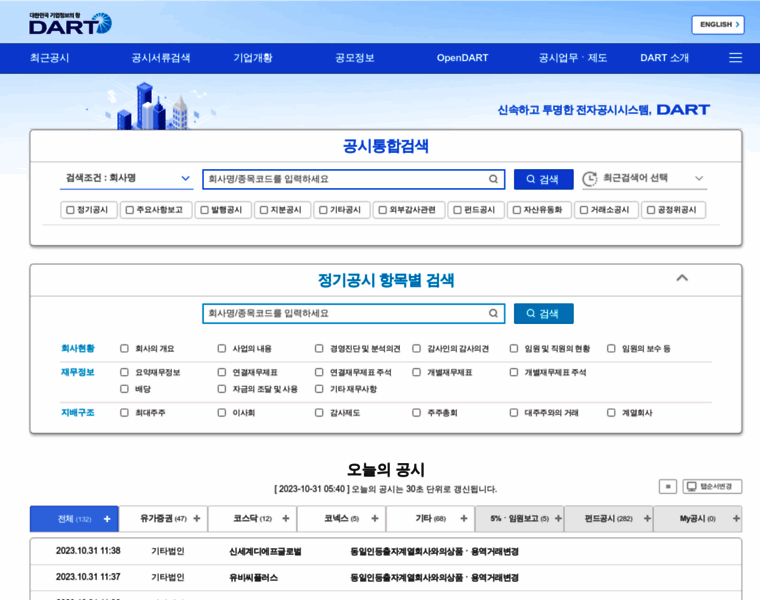
Task: Open 공시서류검색 menu
Action: 160,58
